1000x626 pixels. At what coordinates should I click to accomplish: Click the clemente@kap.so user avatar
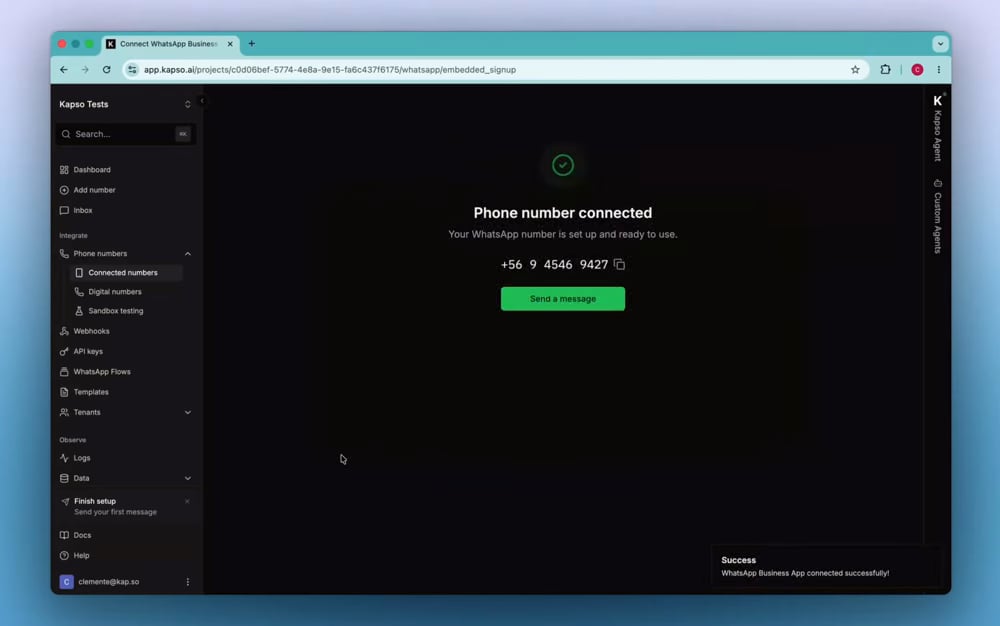(66, 582)
